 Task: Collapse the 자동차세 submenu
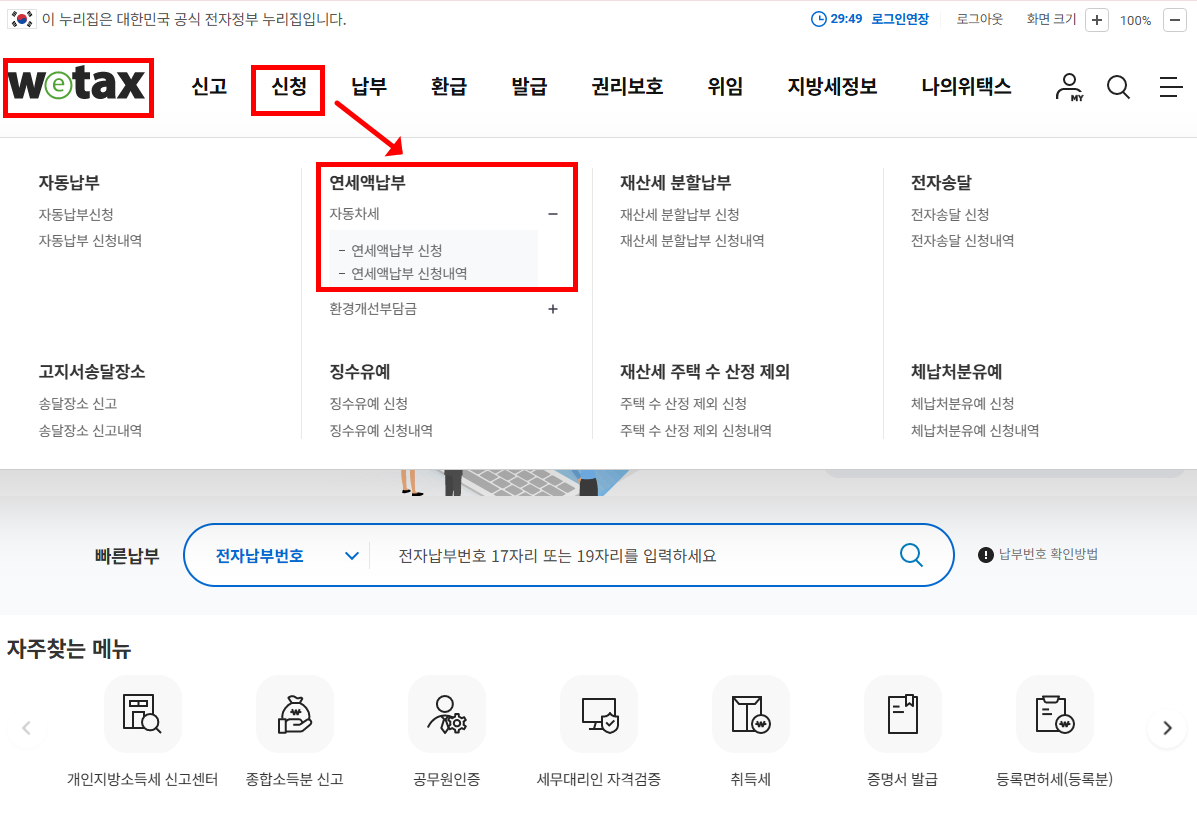(x=553, y=213)
